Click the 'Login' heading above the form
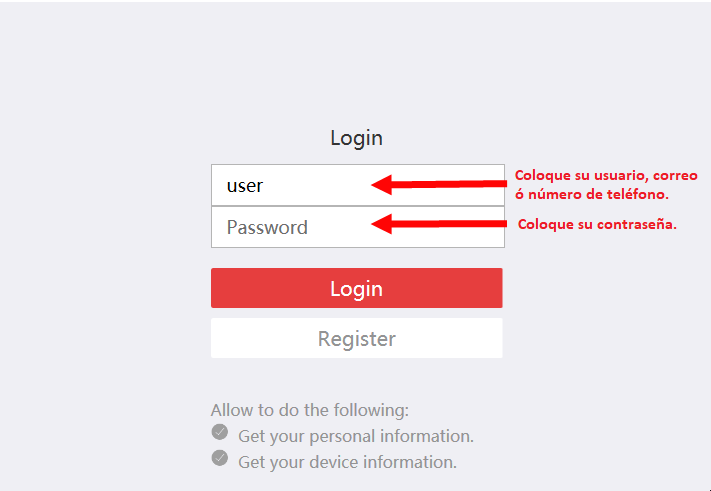This screenshot has width=711, height=491. click(x=356, y=138)
